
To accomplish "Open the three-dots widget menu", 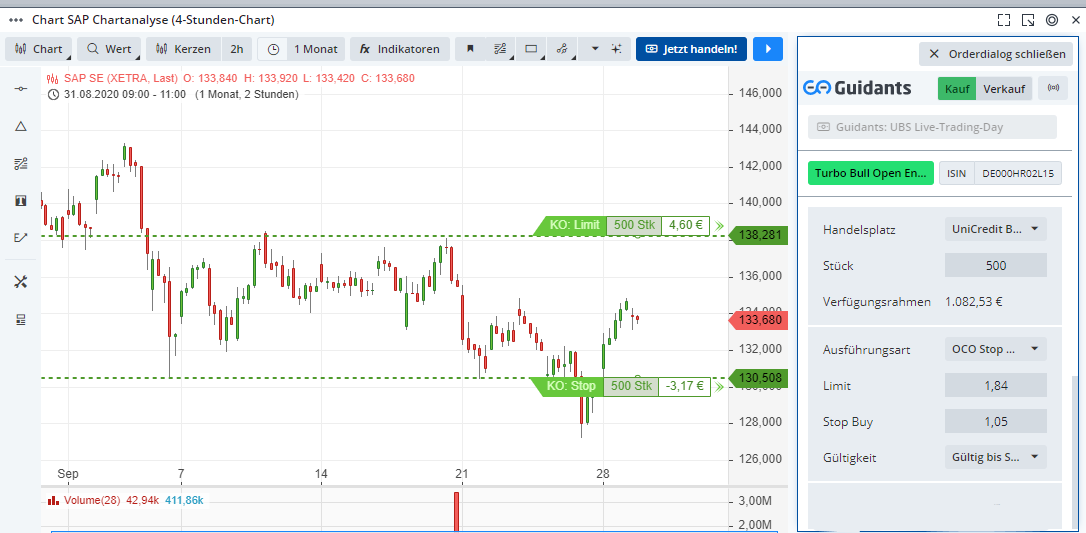I will pos(17,20).
